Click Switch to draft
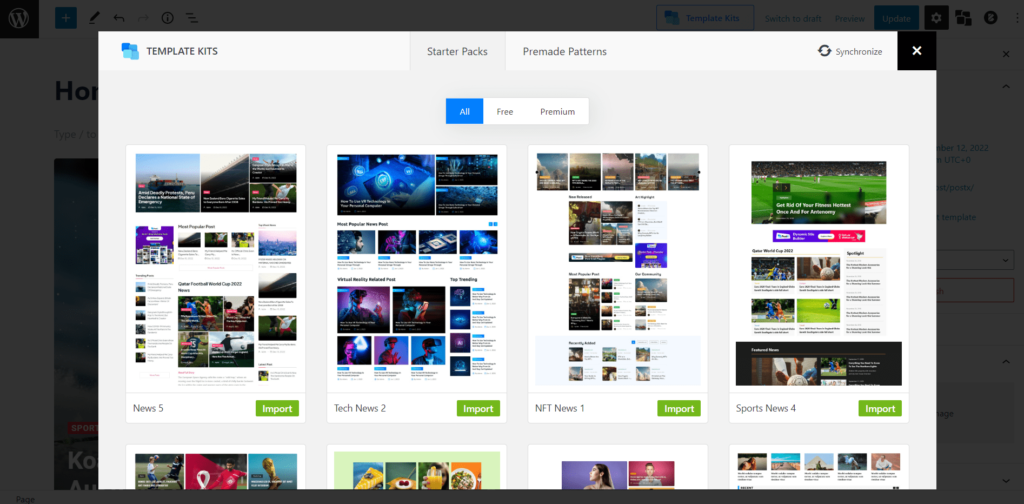The image size is (1024, 504). pos(793,18)
